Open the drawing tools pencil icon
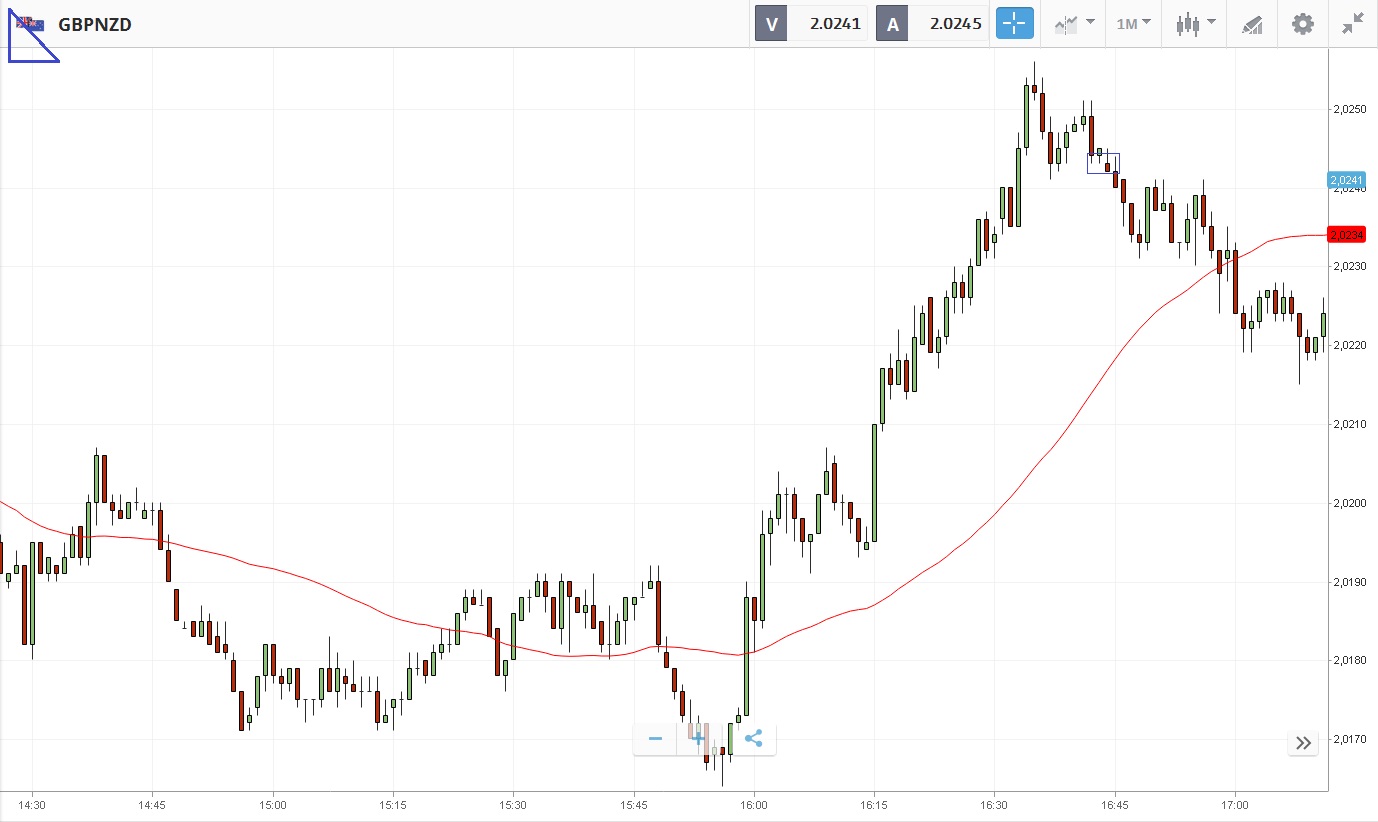Screen dimensions: 1378x822 click(x=1252, y=24)
